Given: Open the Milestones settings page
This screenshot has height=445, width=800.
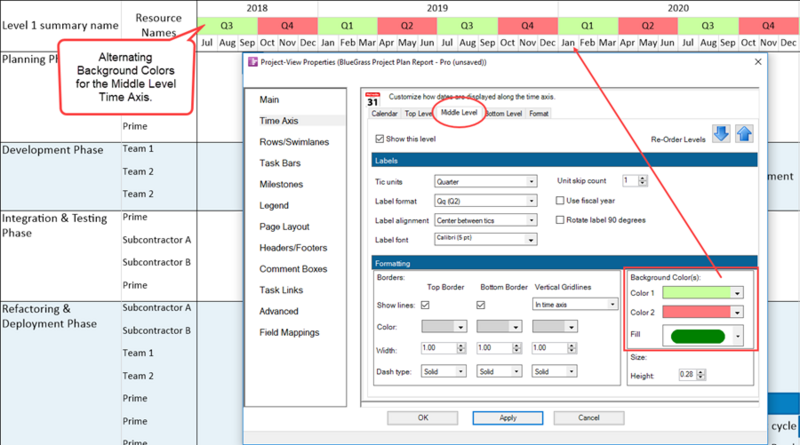Looking at the screenshot, I should (x=281, y=184).
